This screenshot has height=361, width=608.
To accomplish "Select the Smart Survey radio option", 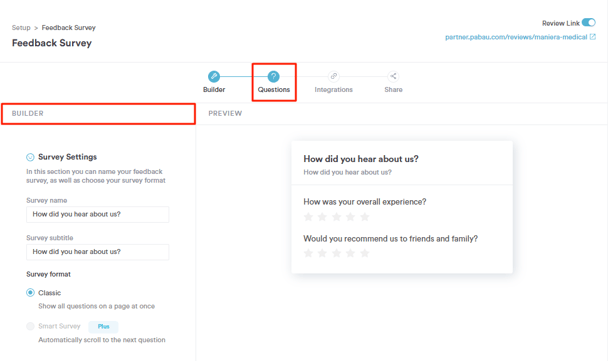I will (x=30, y=326).
